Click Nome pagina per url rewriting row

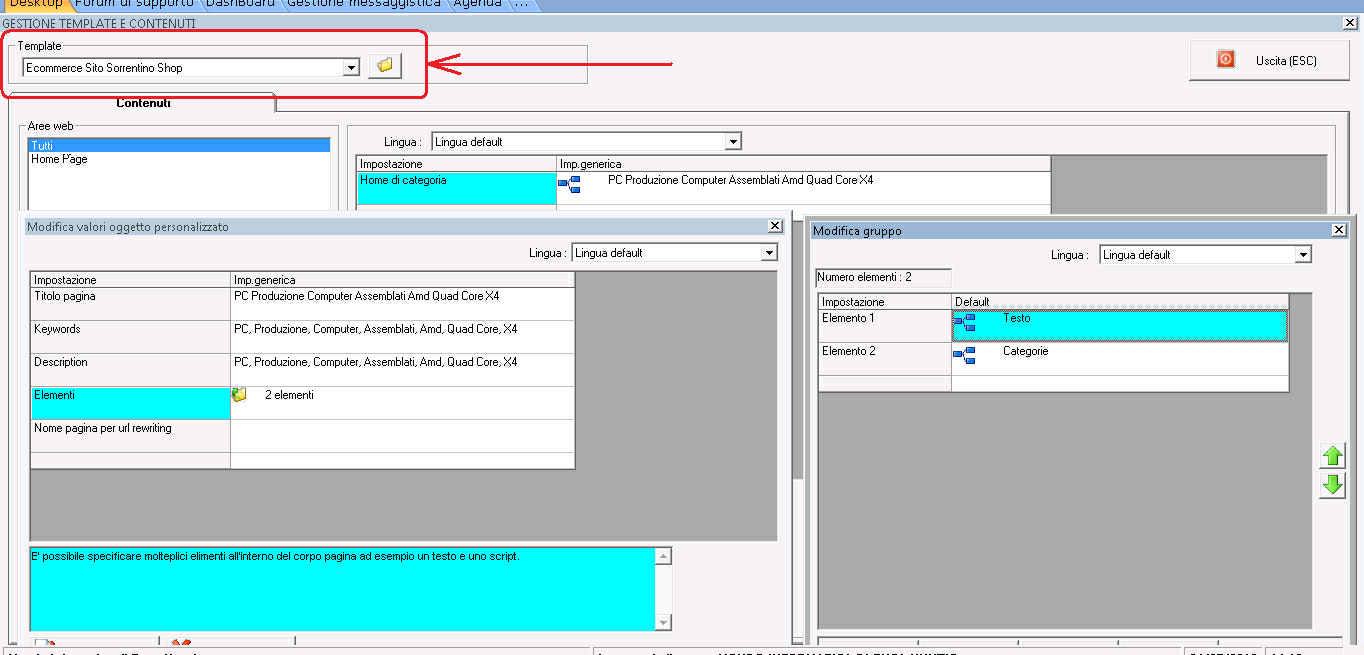(x=130, y=436)
